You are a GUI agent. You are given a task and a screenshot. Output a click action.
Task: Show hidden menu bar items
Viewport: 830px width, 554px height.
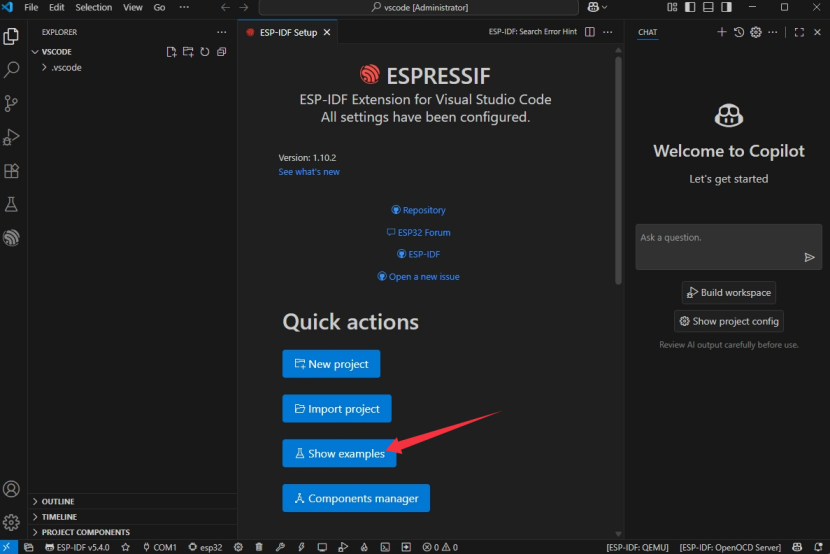tap(184, 7)
